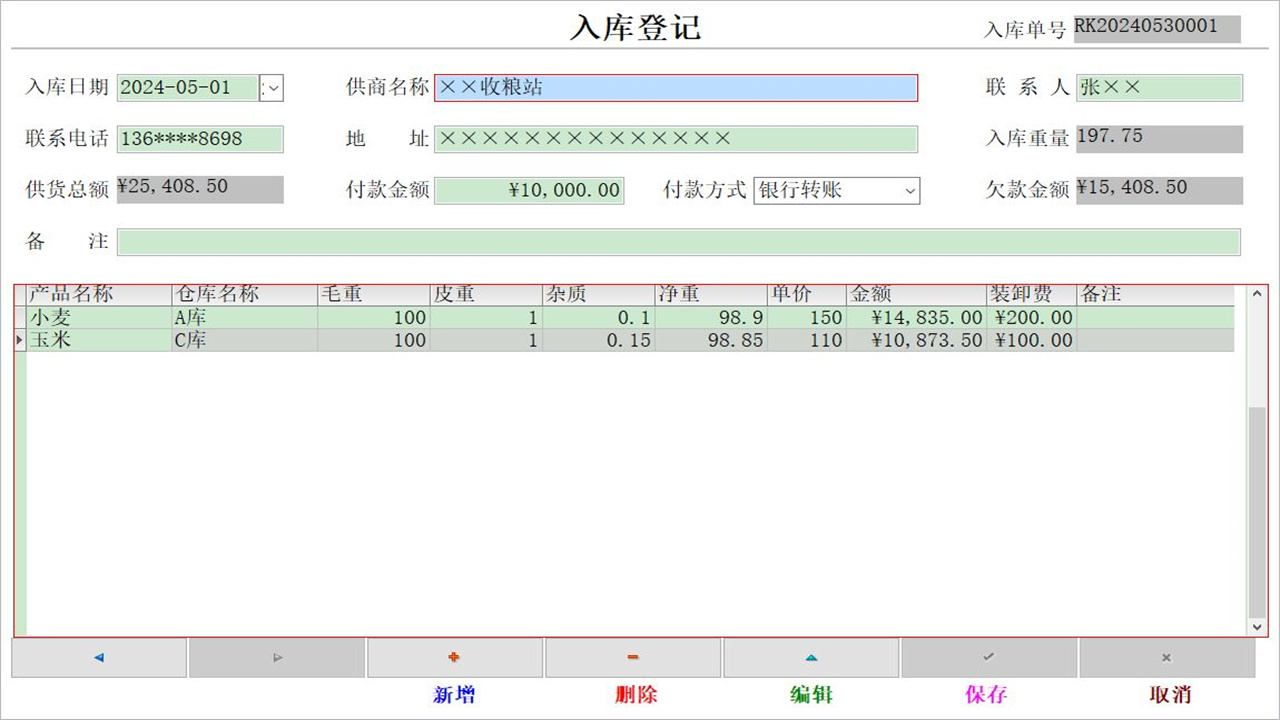This screenshot has width=1280, height=720.
Task: Click the 编辑 text label
Action: click(810, 694)
